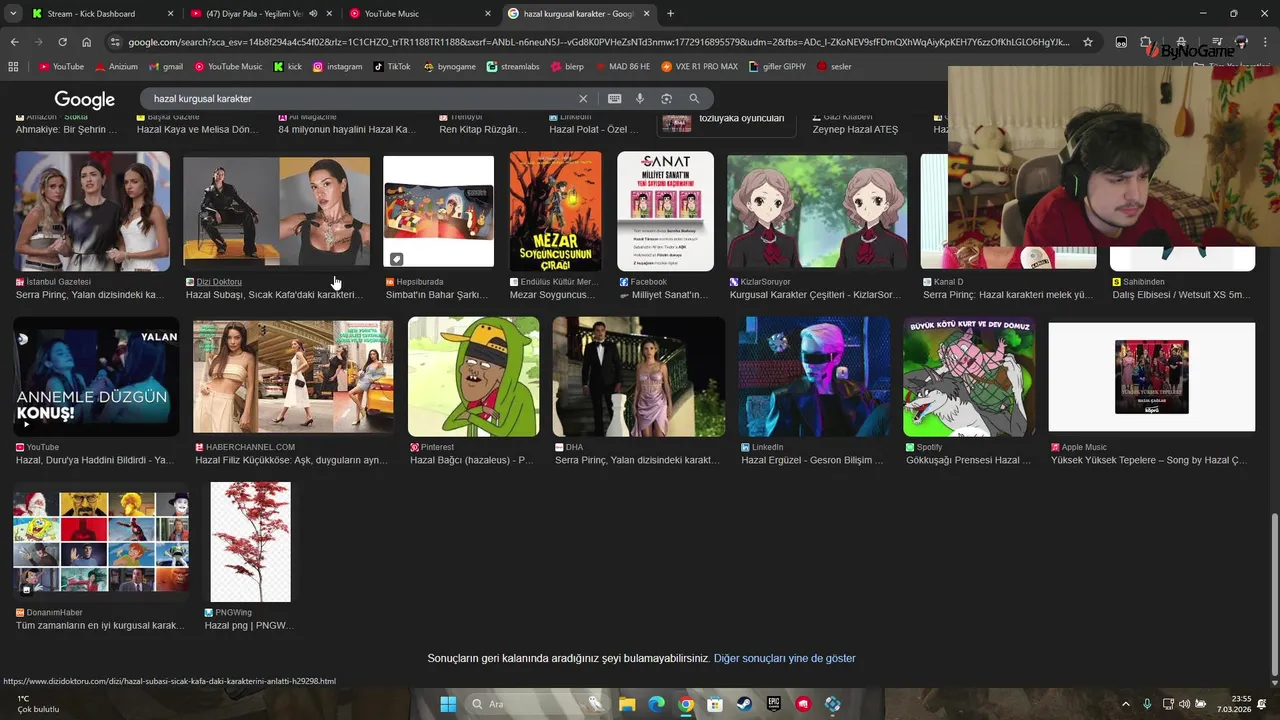Screen dimensions: 1280x720
Task: Go back to previous page
Action: coord(14,42)
